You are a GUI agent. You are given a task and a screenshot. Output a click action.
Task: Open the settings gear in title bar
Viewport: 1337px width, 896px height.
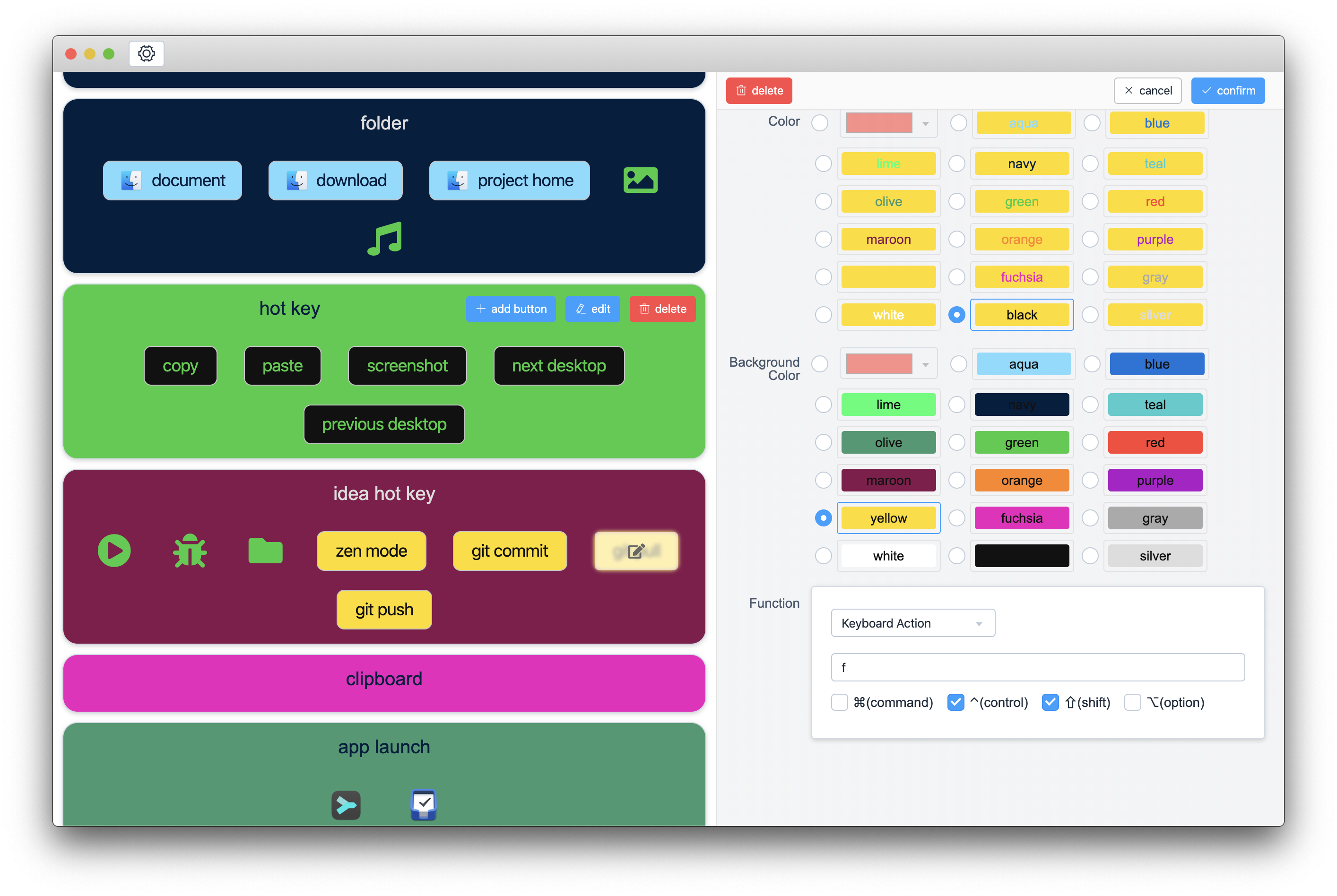tap(147, 54)
